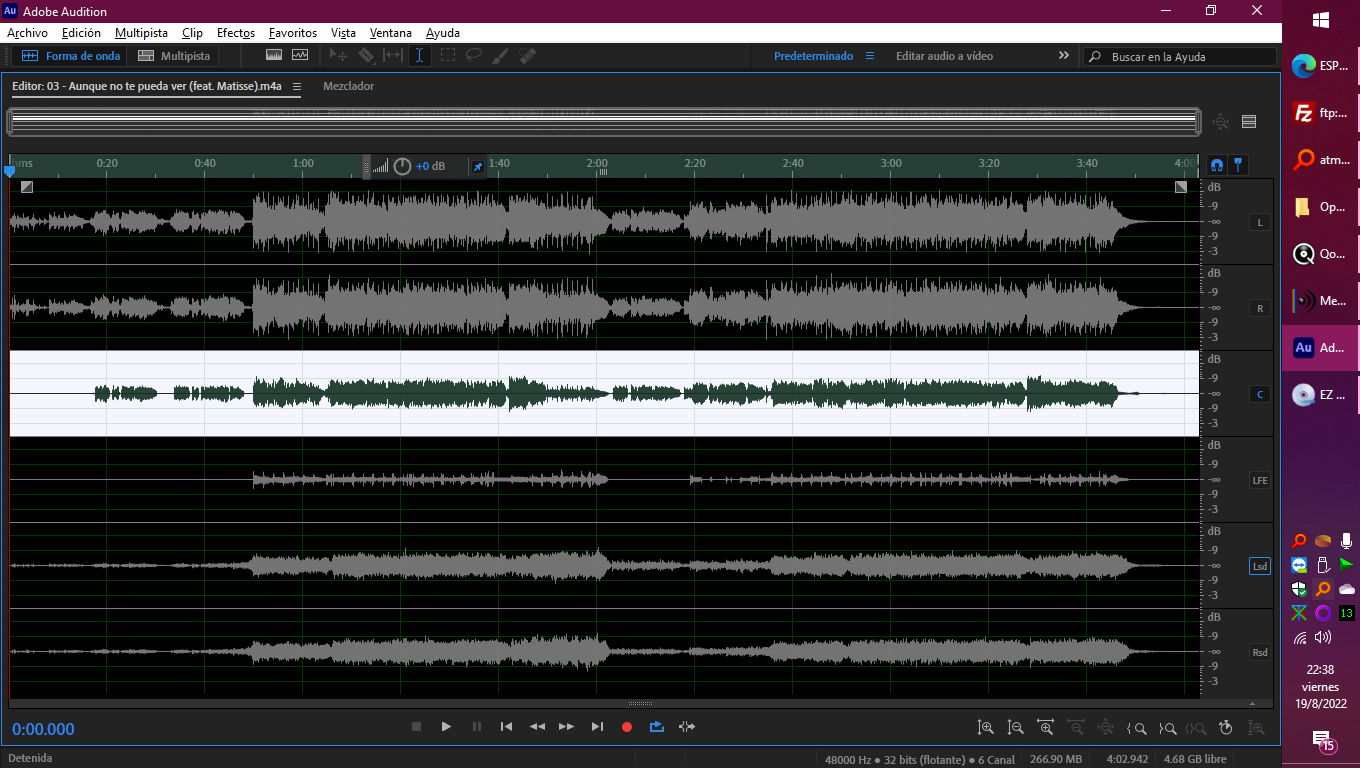Image resolution: width=1360 pixels, height=768 pixels.
Task: Expand more workspaces with double chevron
Action: point(1063,56)
